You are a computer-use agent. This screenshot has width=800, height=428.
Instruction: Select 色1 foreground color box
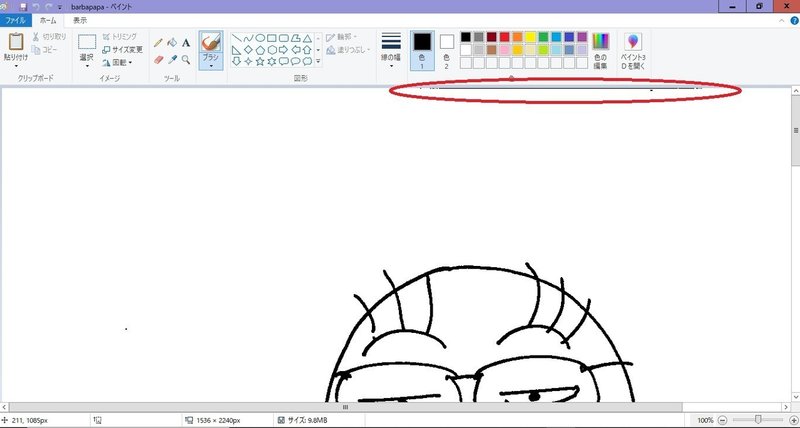[422, 50]
